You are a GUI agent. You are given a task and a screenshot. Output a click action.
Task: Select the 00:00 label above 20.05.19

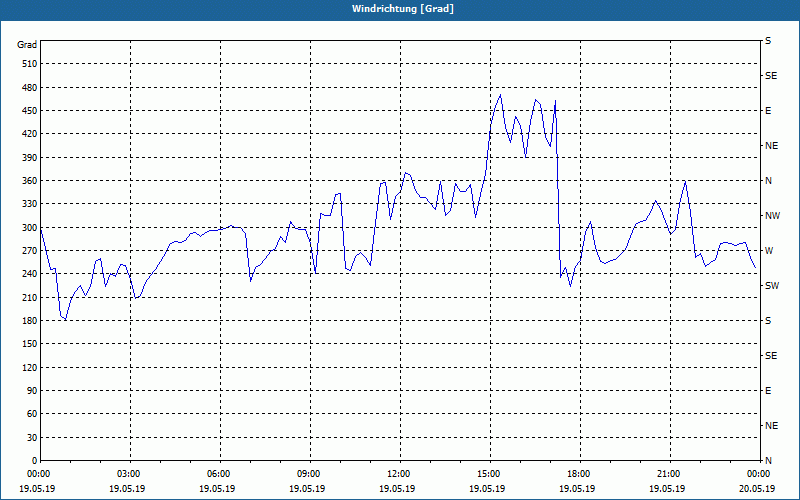759,474
